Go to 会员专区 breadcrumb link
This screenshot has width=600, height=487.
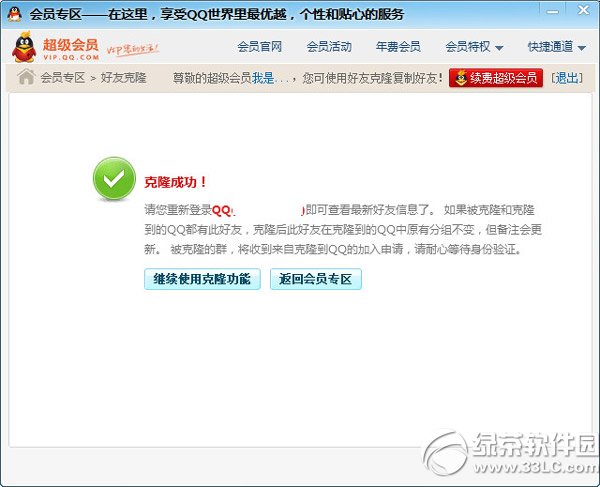click(x=63, y=78)
